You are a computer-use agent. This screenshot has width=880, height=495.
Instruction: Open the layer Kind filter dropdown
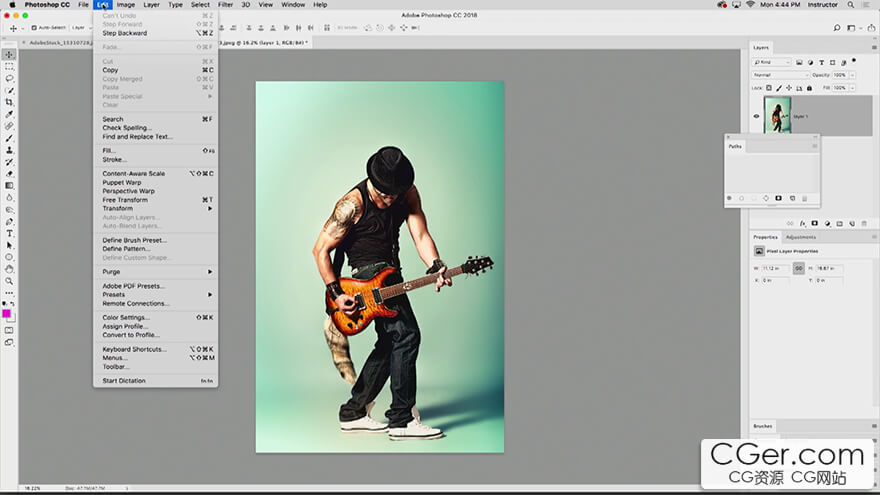pos(772,62)
